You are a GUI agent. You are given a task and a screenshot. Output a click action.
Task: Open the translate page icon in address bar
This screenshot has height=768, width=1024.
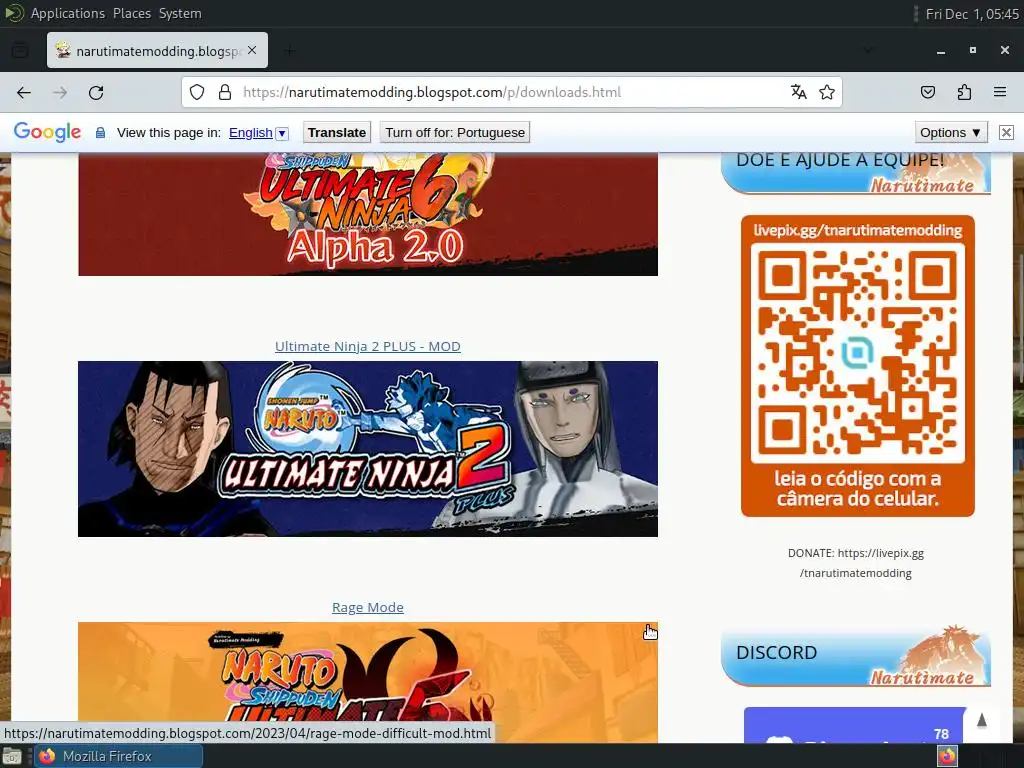[798, 92]
